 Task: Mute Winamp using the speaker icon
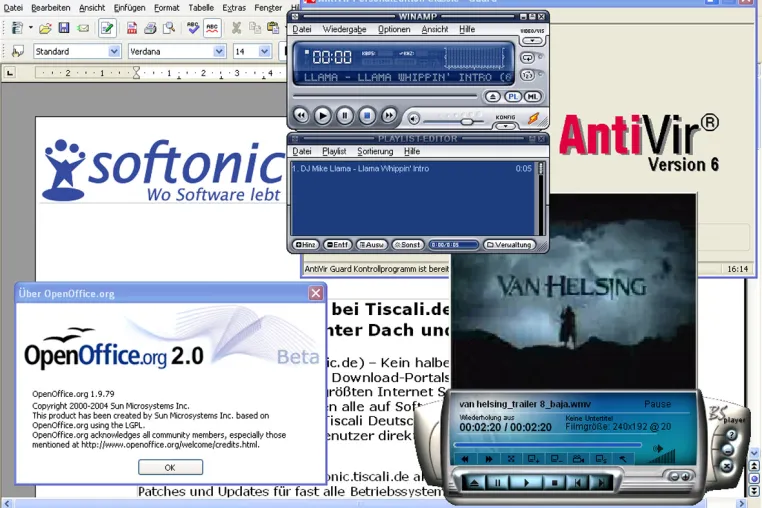(x=414, y=119)
